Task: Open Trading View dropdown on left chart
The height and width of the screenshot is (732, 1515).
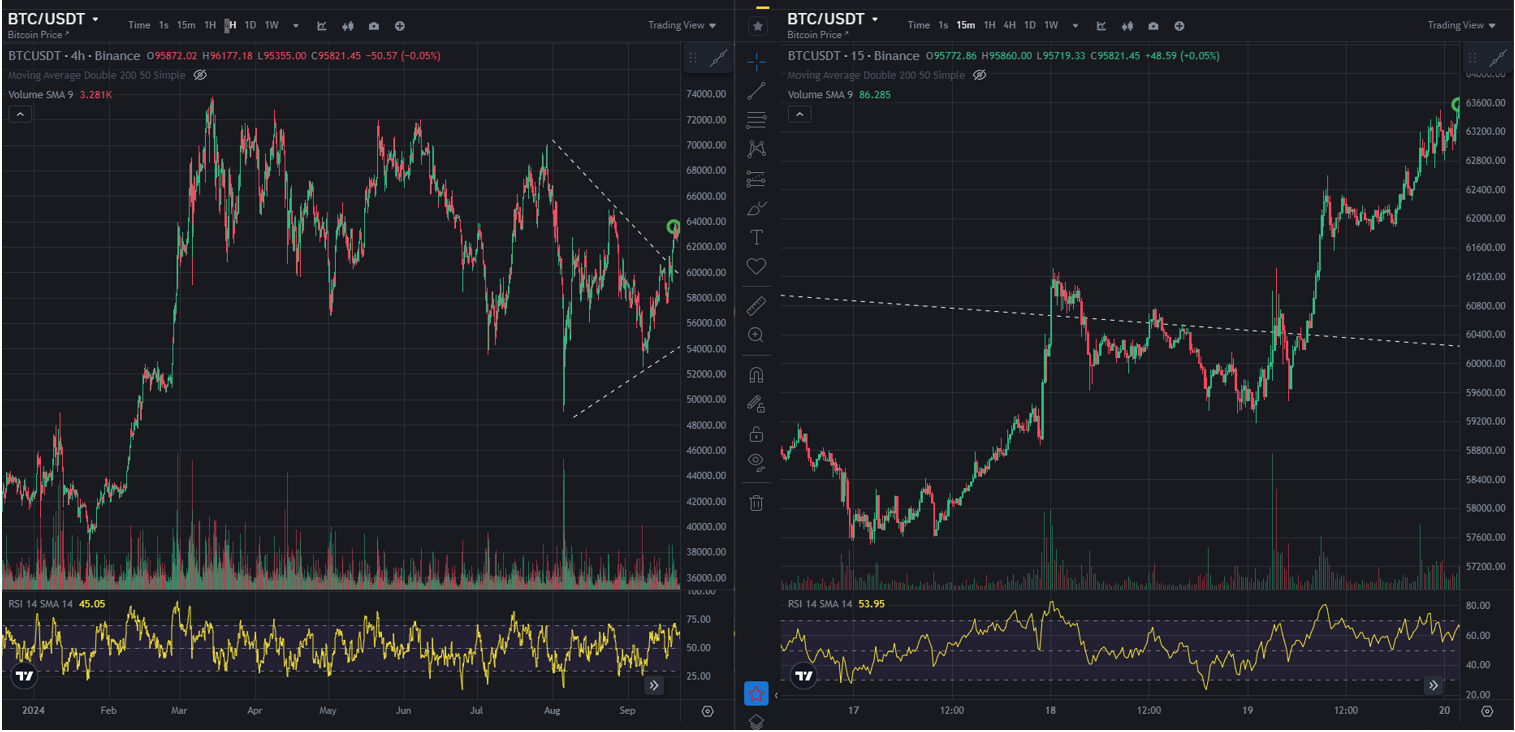Action: (682, 25)
